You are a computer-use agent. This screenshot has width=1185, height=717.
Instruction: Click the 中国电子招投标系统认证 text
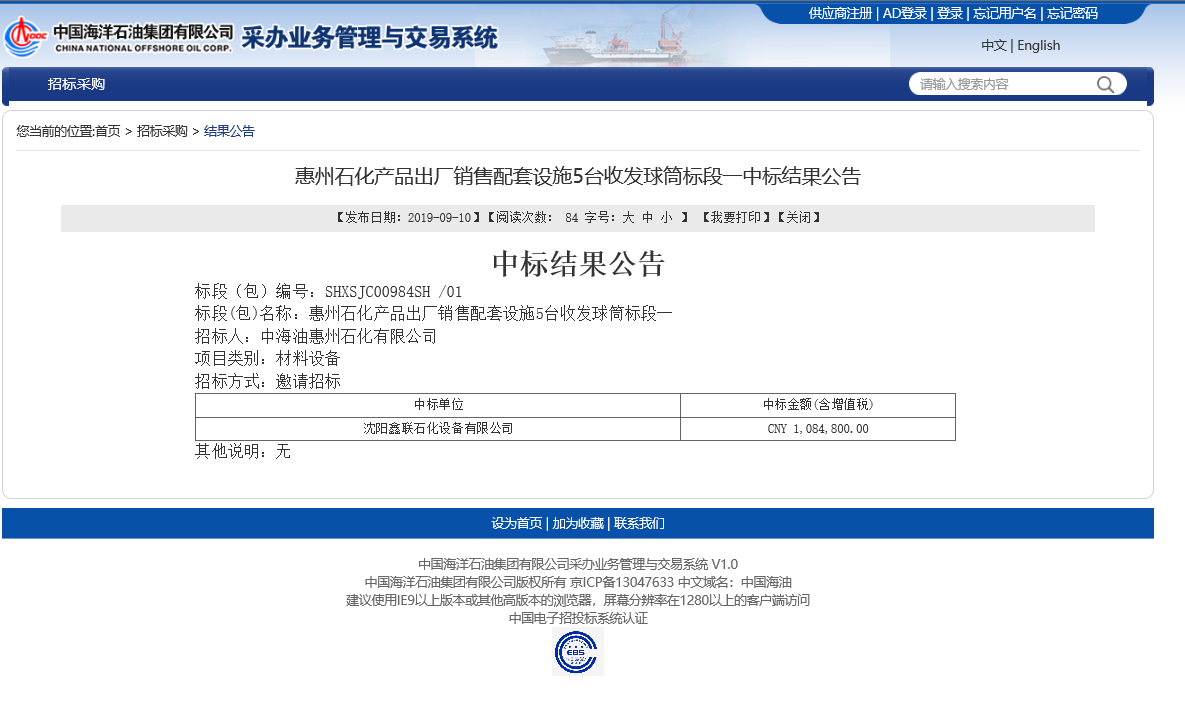click(578, 618)
